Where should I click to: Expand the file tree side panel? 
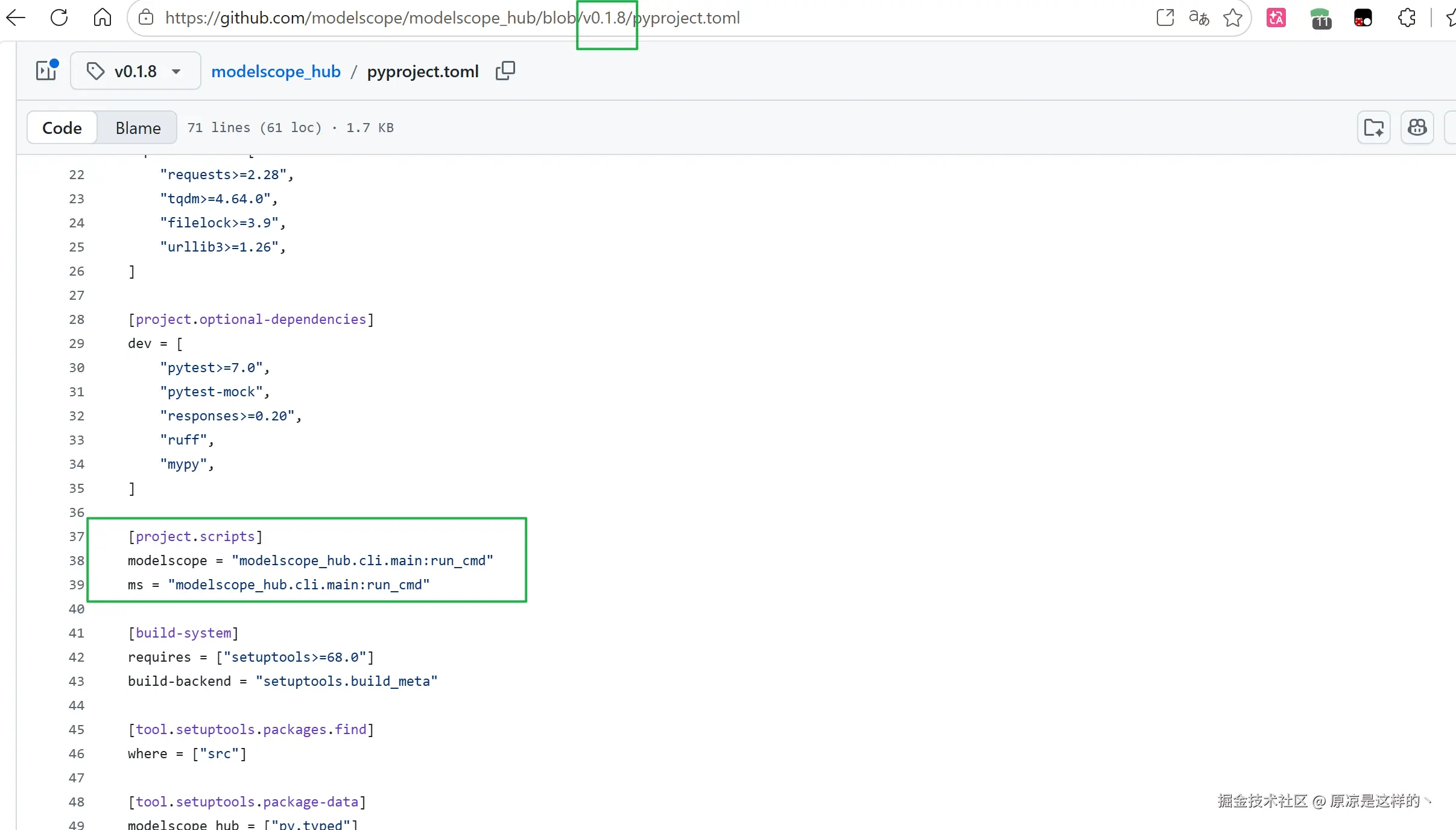point(46,71)
